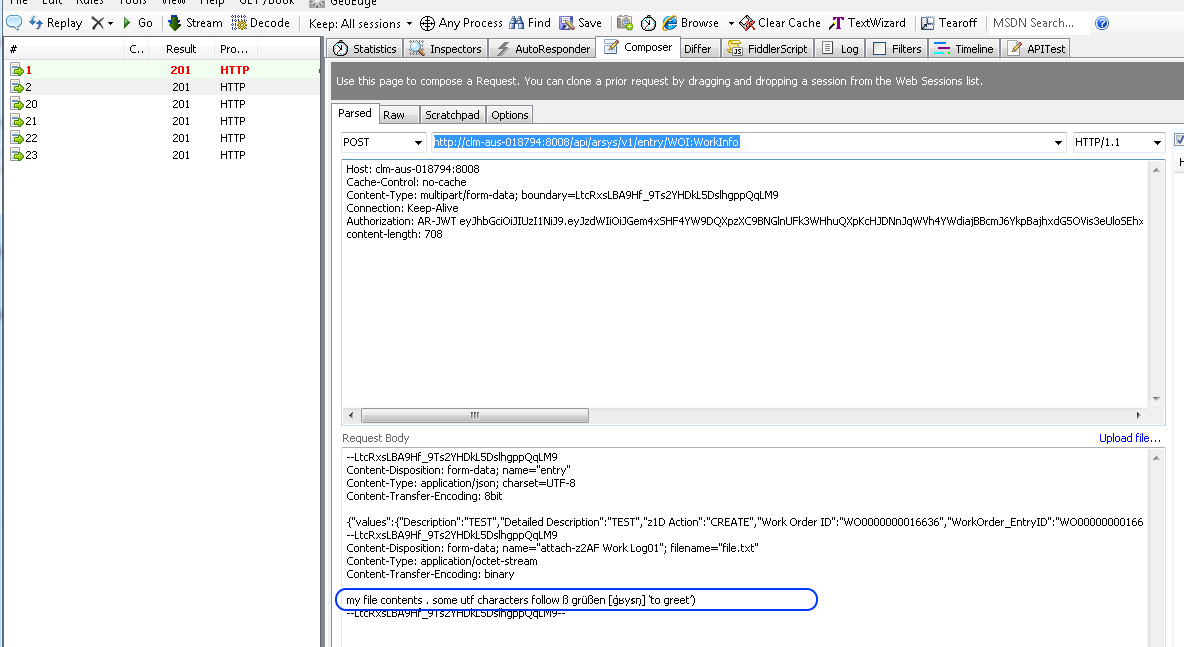Image resolution: width=1184 pixels, height=647 pixels.
Task: Open the Raw composer sub-tab
Action: (394, 115)
